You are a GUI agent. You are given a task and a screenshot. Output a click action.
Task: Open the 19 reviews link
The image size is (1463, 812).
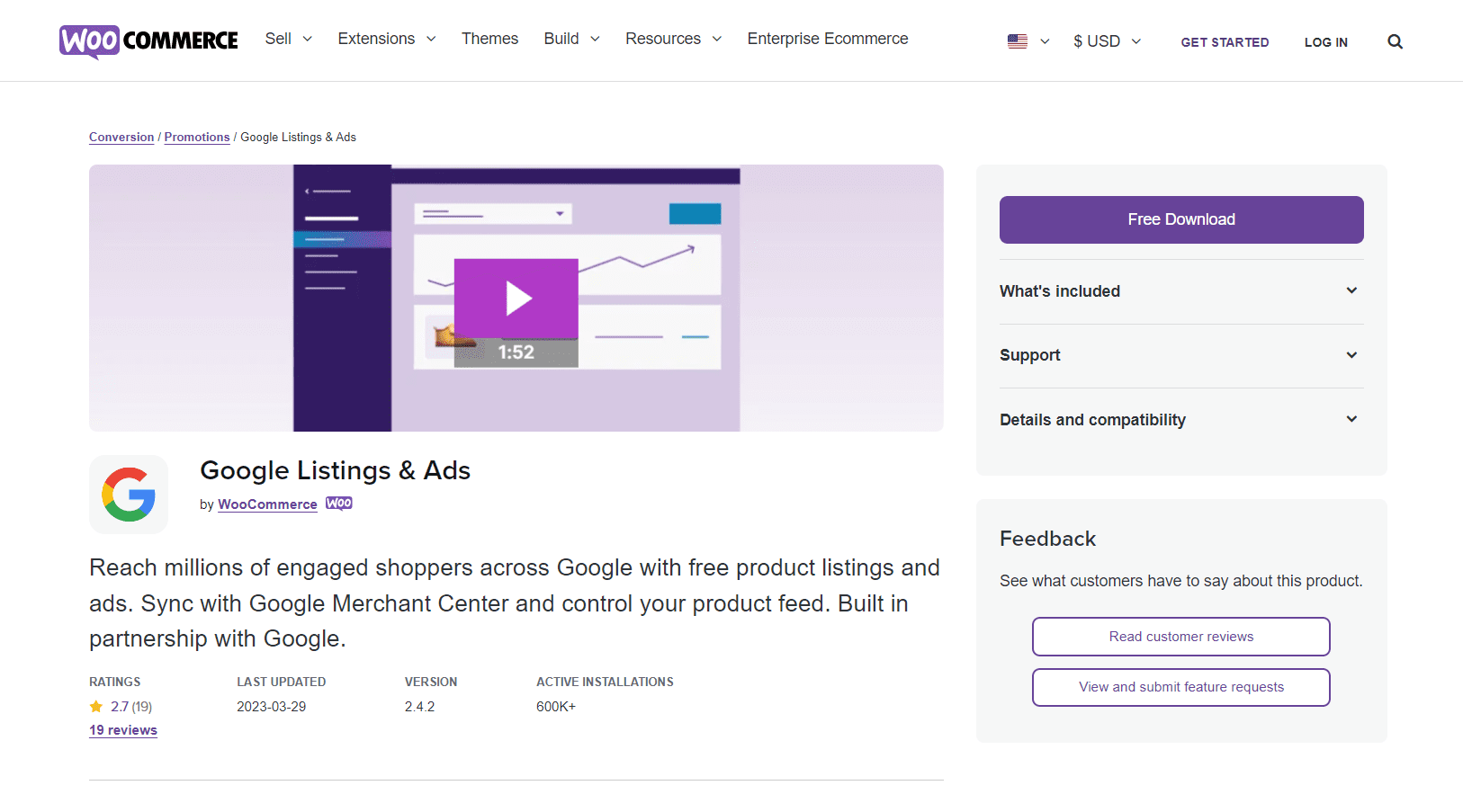click(122, 729)
